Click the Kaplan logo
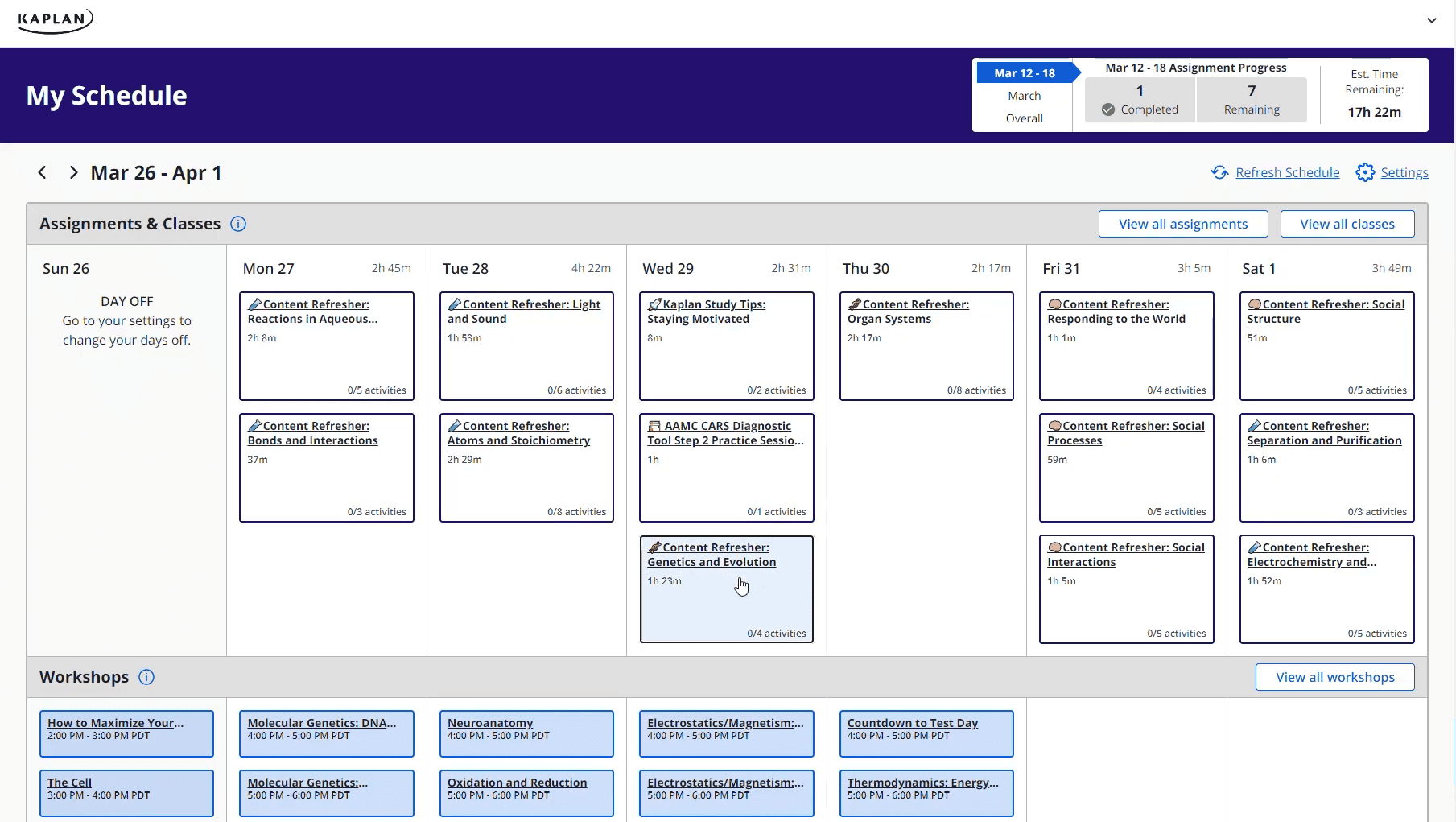Viewport: 1456px width, 822px height. (x=55, y=21)
